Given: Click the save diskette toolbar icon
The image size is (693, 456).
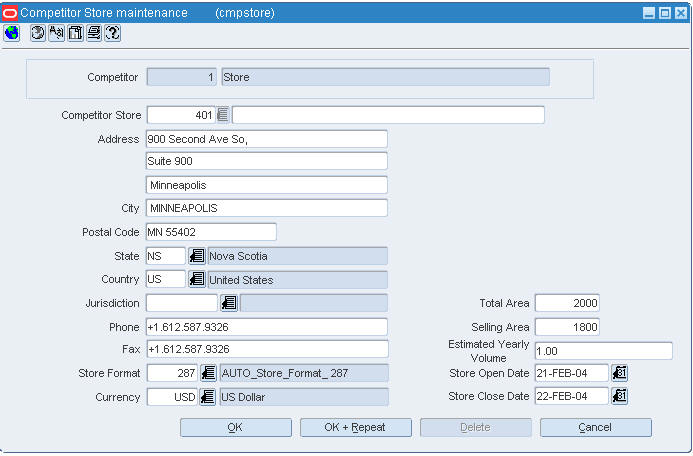Looking at the screenshot, I should [75, 33].
